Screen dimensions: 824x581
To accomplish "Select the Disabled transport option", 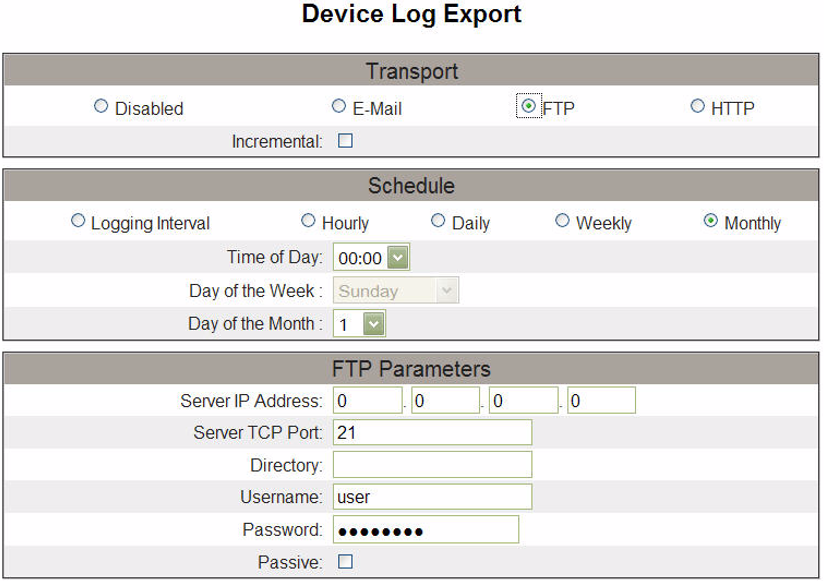I will point(101,106).
